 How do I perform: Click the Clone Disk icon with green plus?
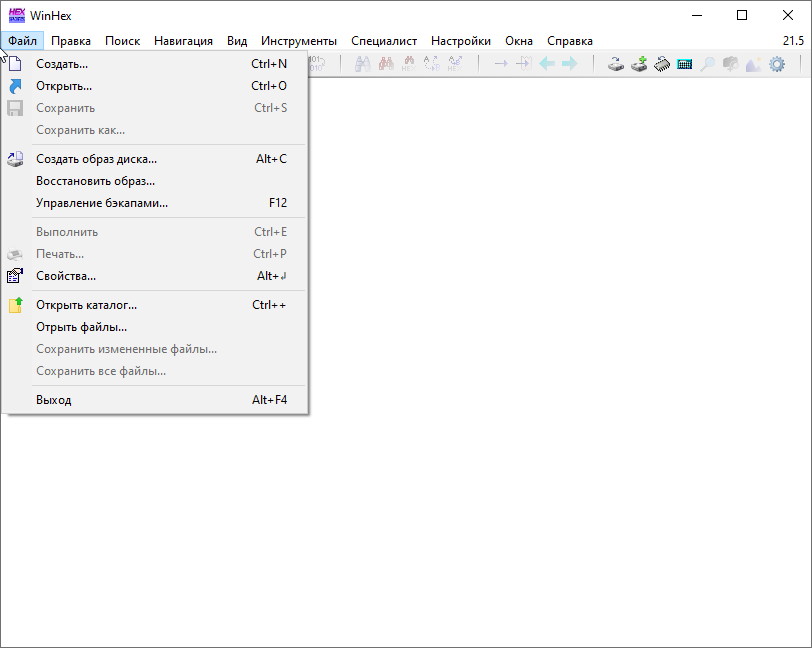(x=639, y=64)
